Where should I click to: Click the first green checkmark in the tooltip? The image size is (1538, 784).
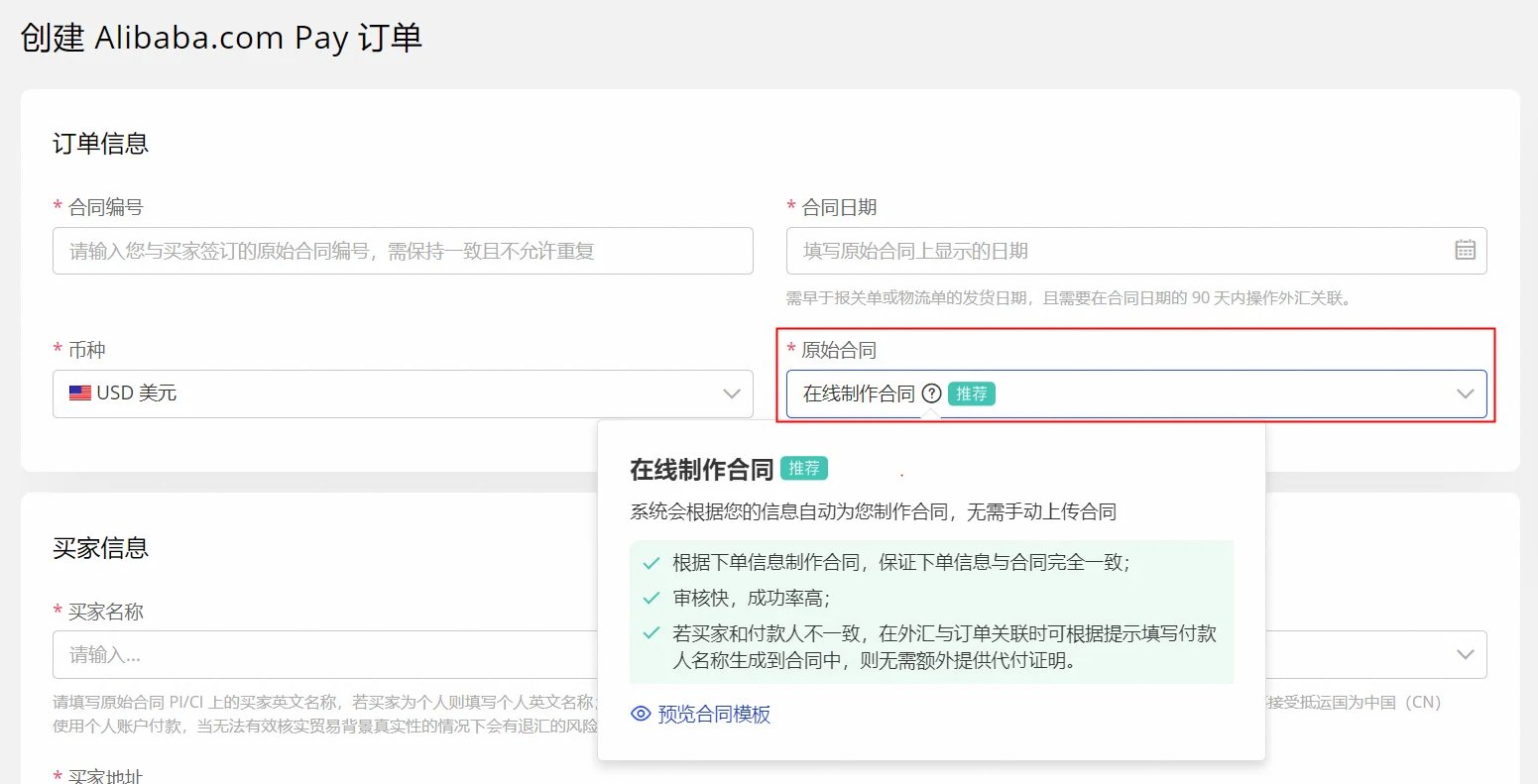(651, 562)
